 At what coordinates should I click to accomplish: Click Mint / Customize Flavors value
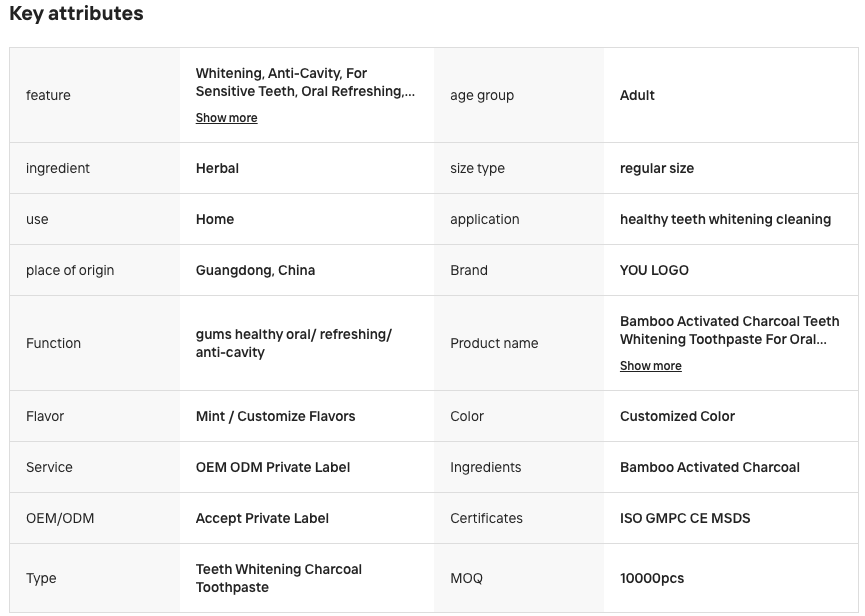(275, 416)
